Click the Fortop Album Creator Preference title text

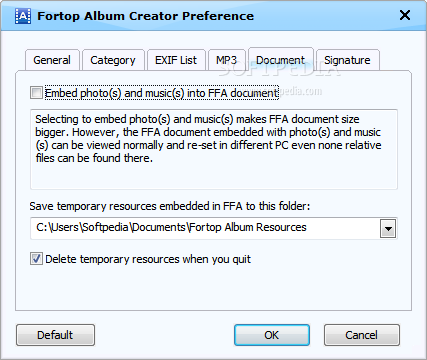pos(145,16)
